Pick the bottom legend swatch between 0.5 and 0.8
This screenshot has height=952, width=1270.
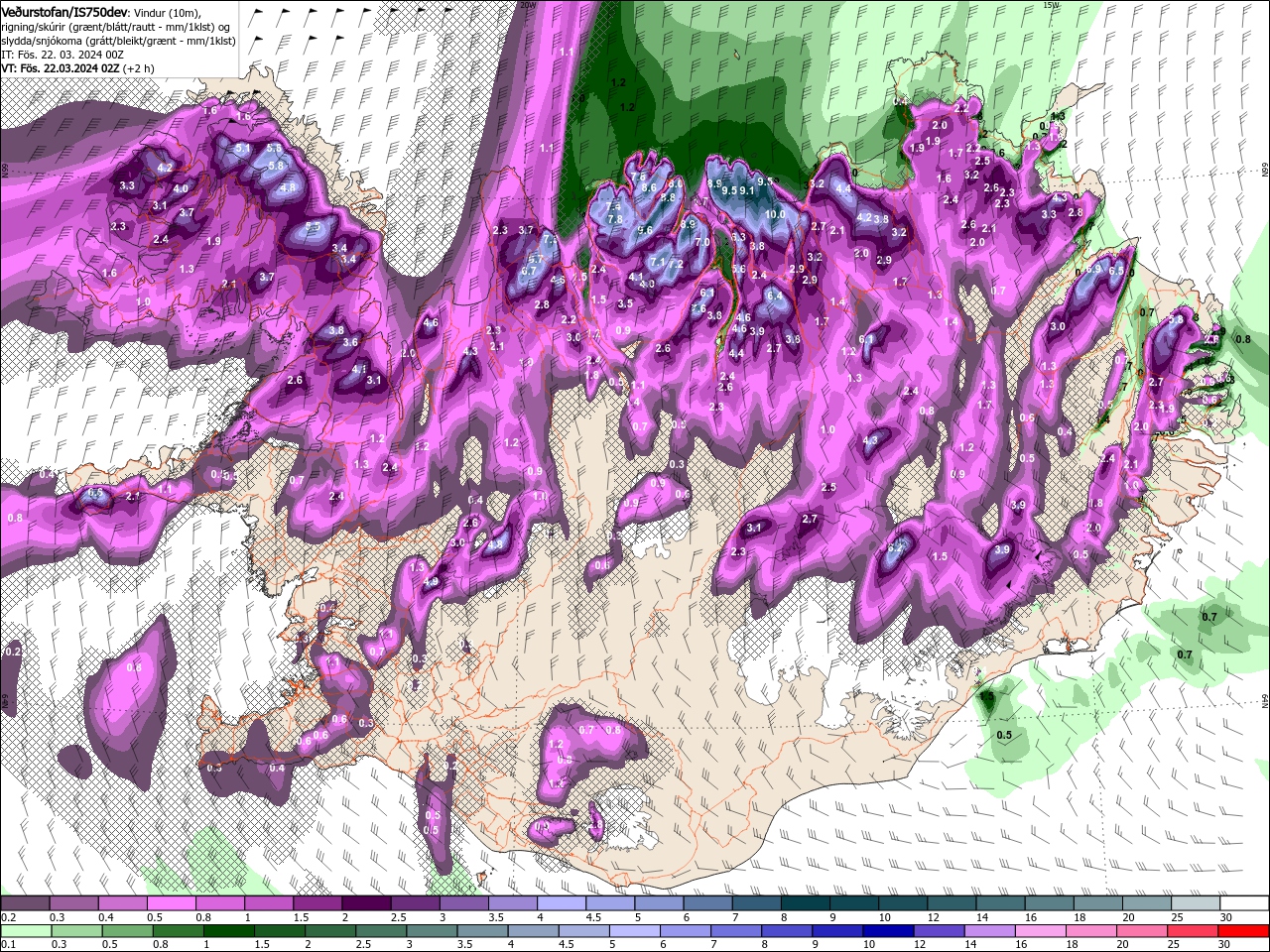[x=129, y=931]
